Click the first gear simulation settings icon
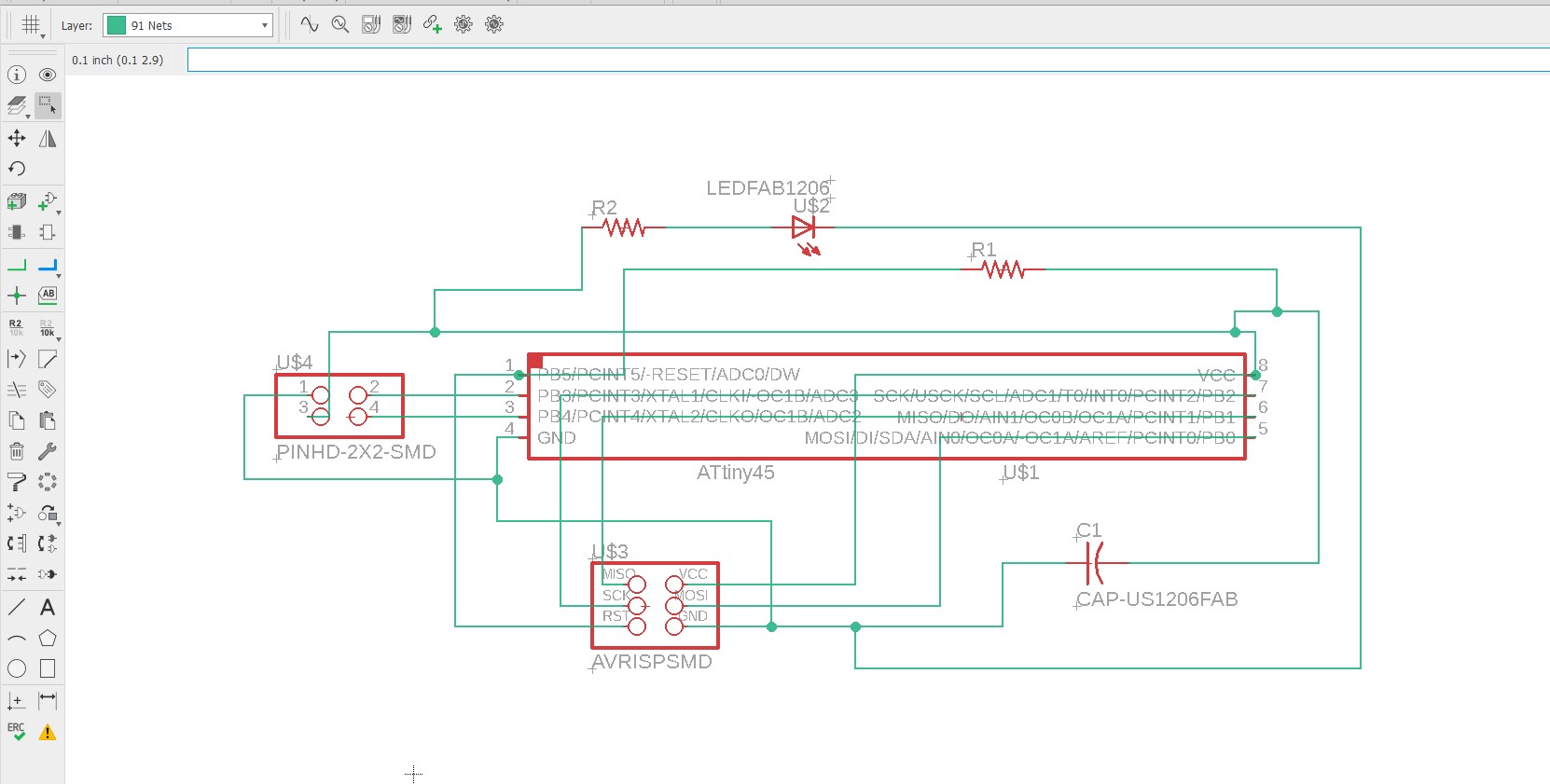Image resolution: width=1550 pixels, height=784 pixels. coord(464,25)
